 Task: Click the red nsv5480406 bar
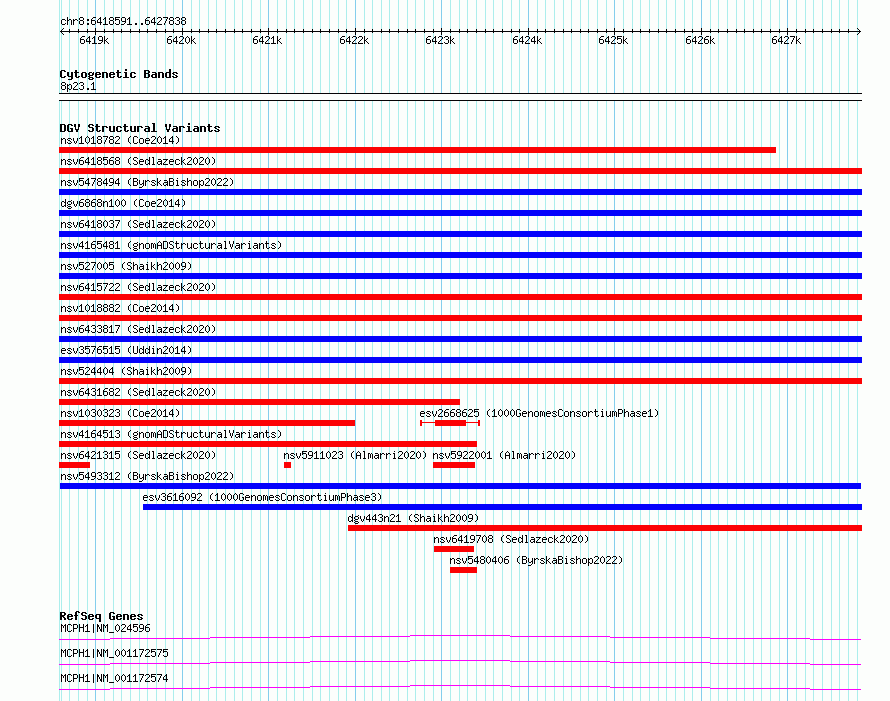pos(464,570)
